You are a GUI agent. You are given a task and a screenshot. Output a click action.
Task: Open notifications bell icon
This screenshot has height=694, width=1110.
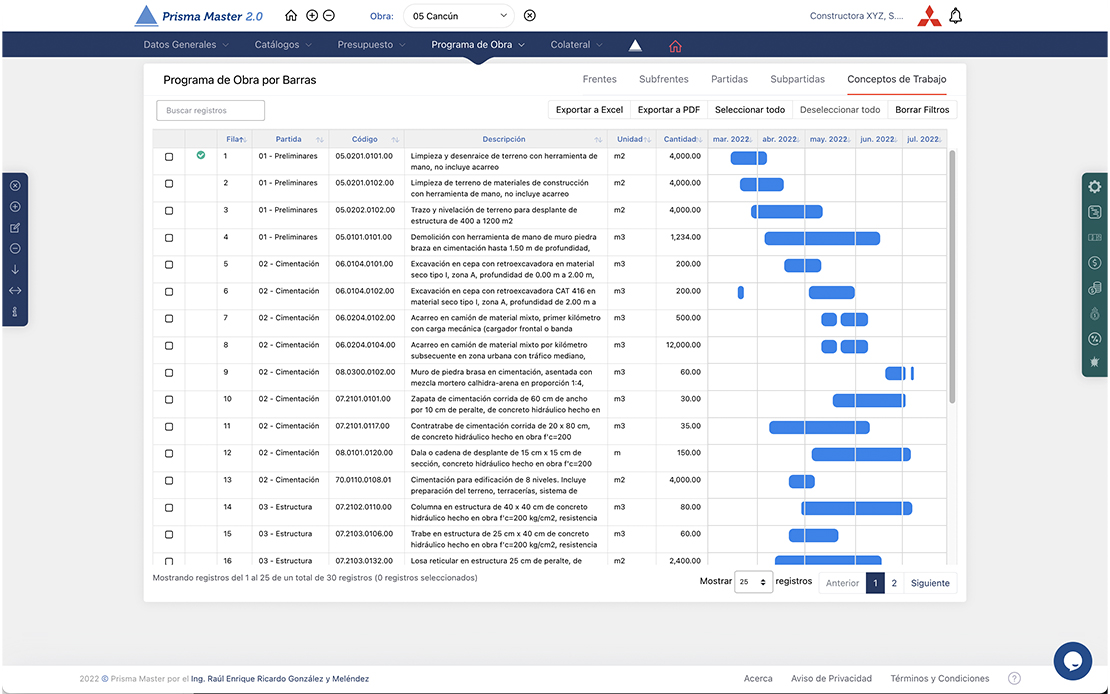[x=956, y=16]
